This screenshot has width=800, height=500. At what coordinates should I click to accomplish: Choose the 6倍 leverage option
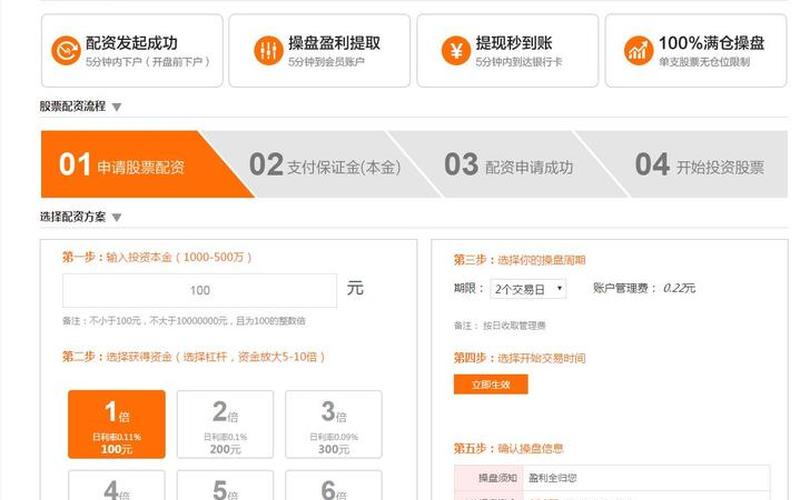click(334, 485)
